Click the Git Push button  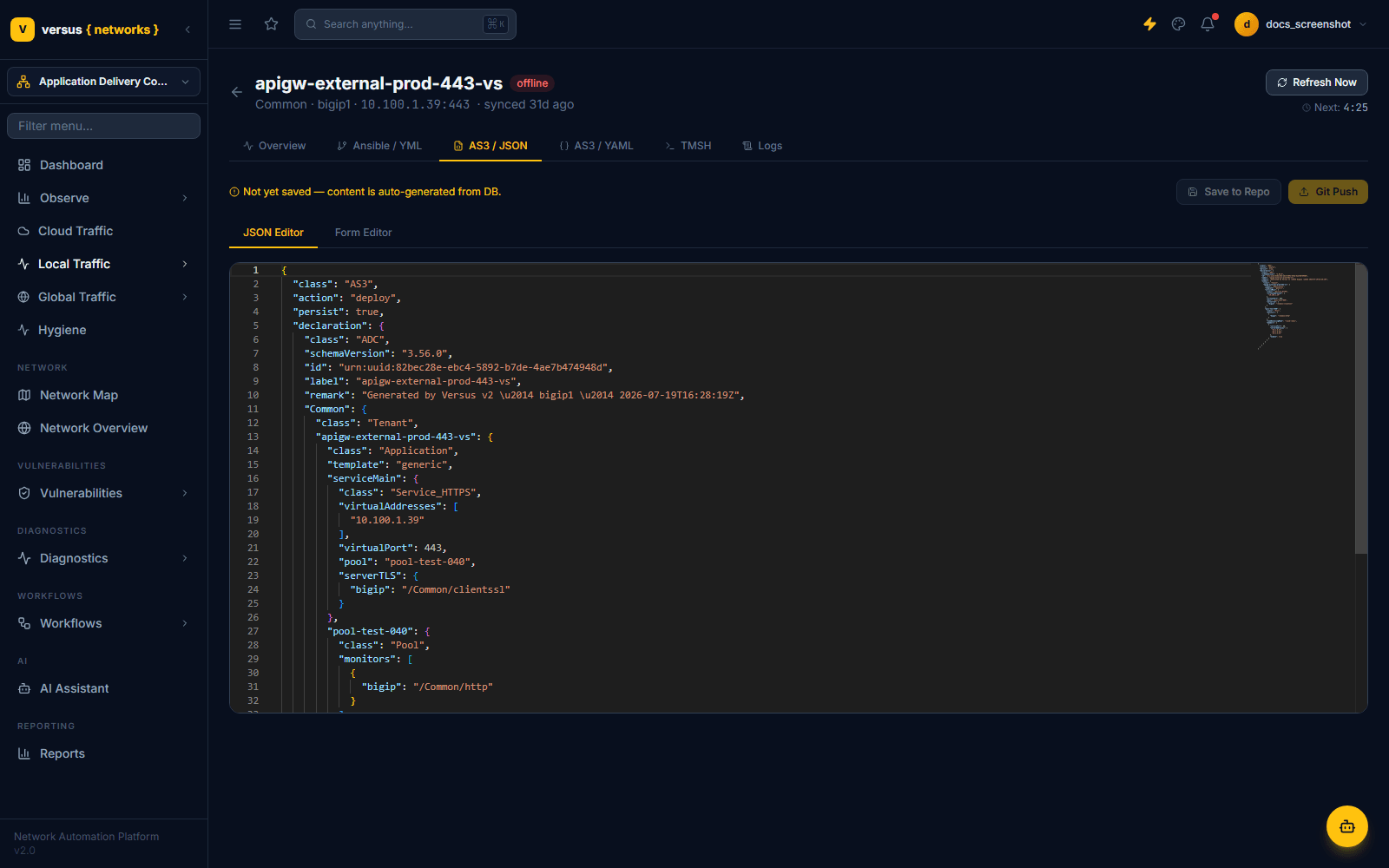click(x=1328, y=192)
